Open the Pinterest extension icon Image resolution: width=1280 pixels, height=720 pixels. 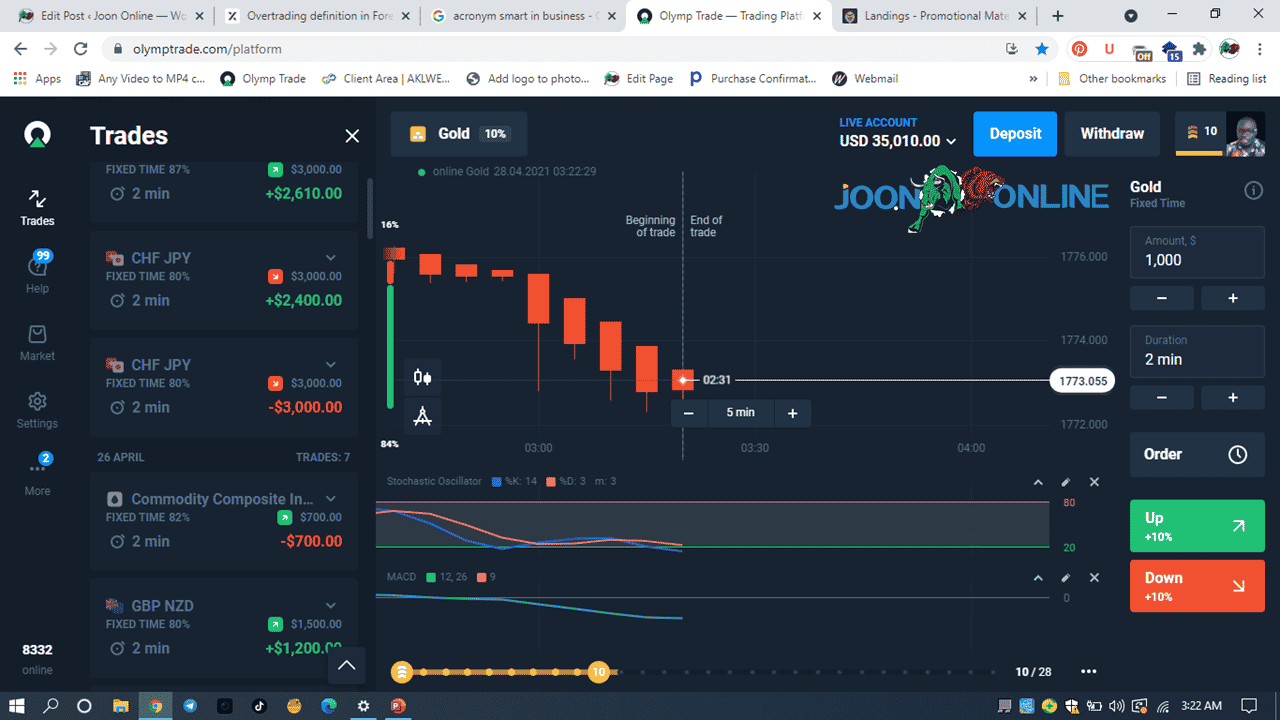pos(1080,49)
